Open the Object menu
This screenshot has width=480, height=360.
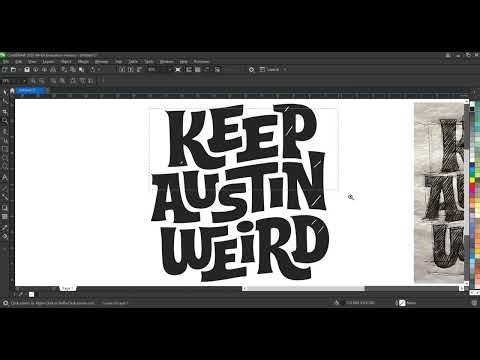click(66, 62)
